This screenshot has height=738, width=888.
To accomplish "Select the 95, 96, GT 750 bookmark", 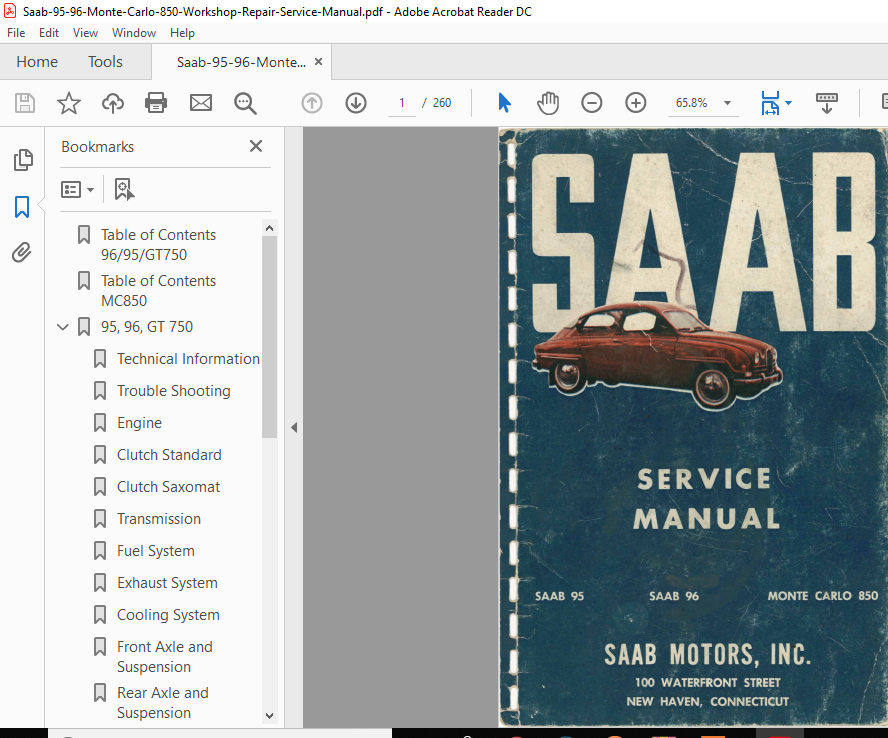I will 147,327.
